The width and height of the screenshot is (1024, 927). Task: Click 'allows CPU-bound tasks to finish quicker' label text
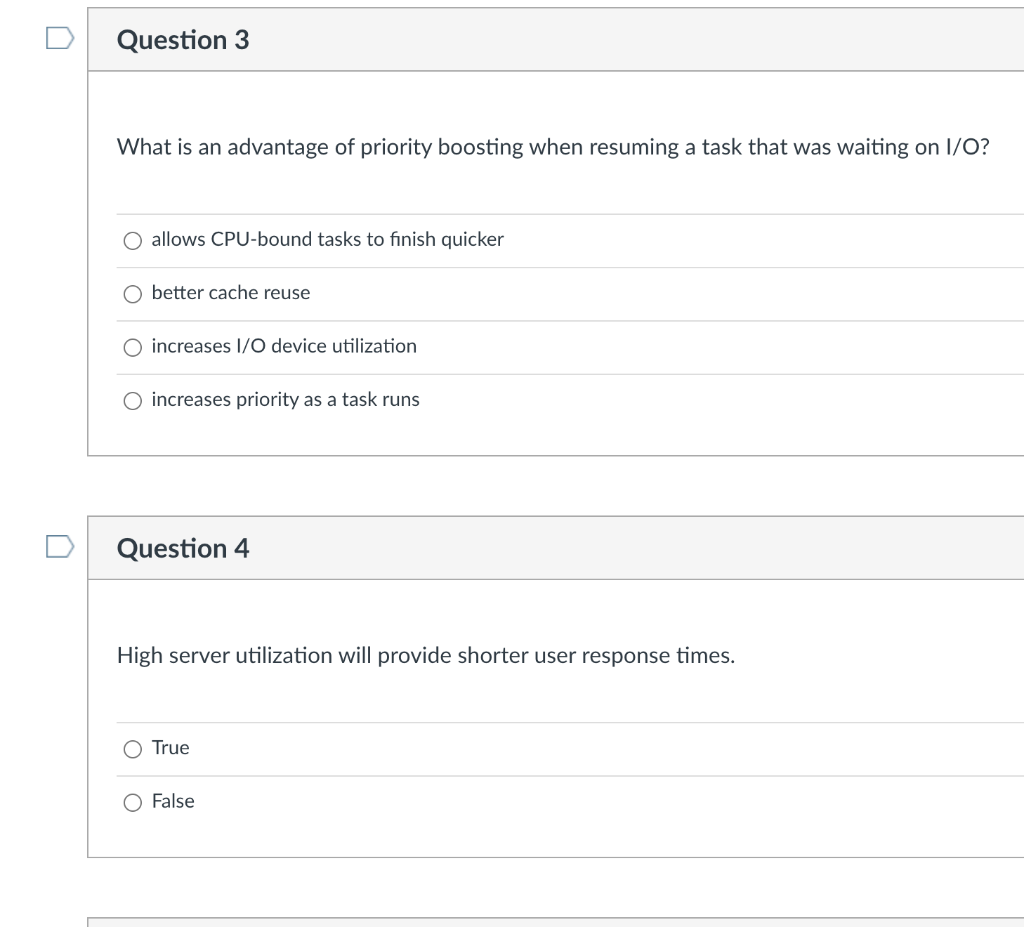pyautogui.click(x=327, y=240)
